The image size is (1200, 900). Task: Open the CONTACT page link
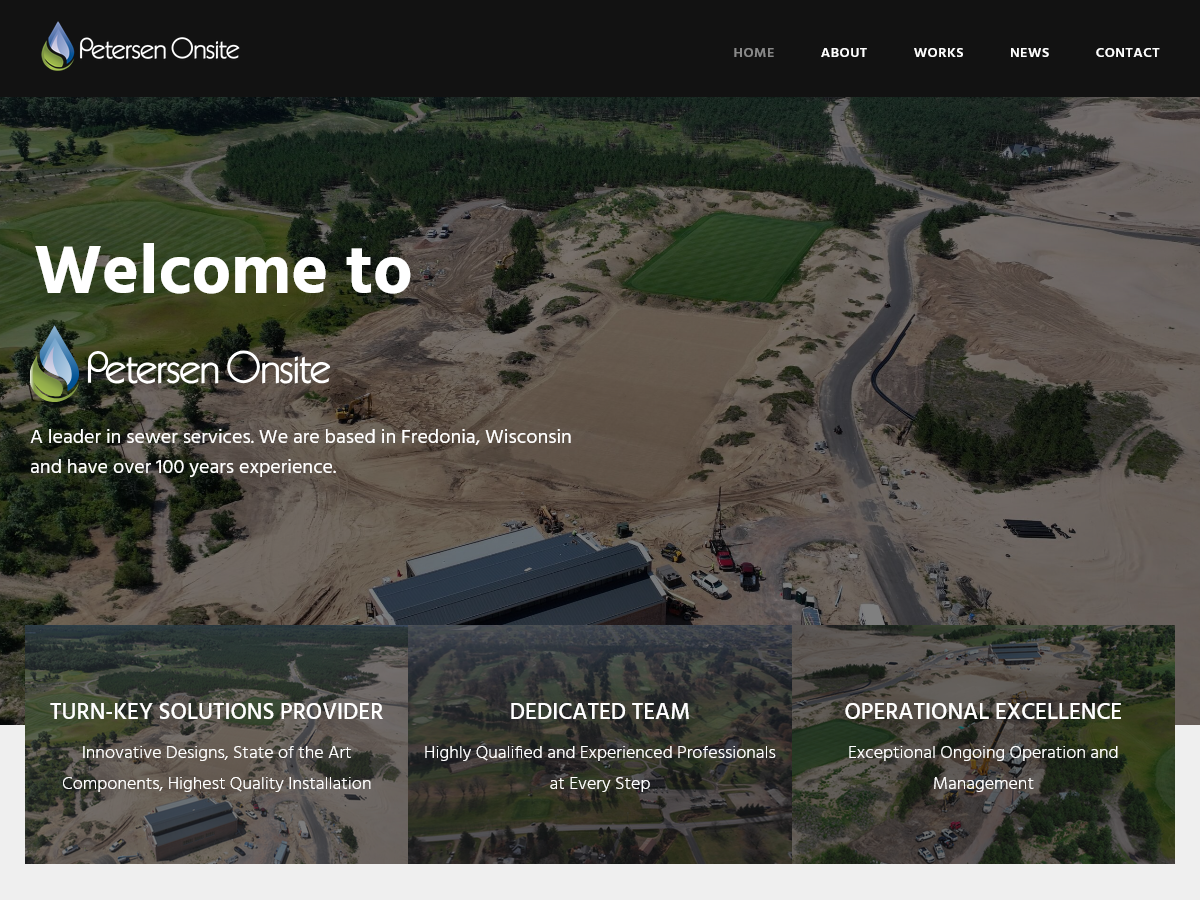pos(1127,53)
